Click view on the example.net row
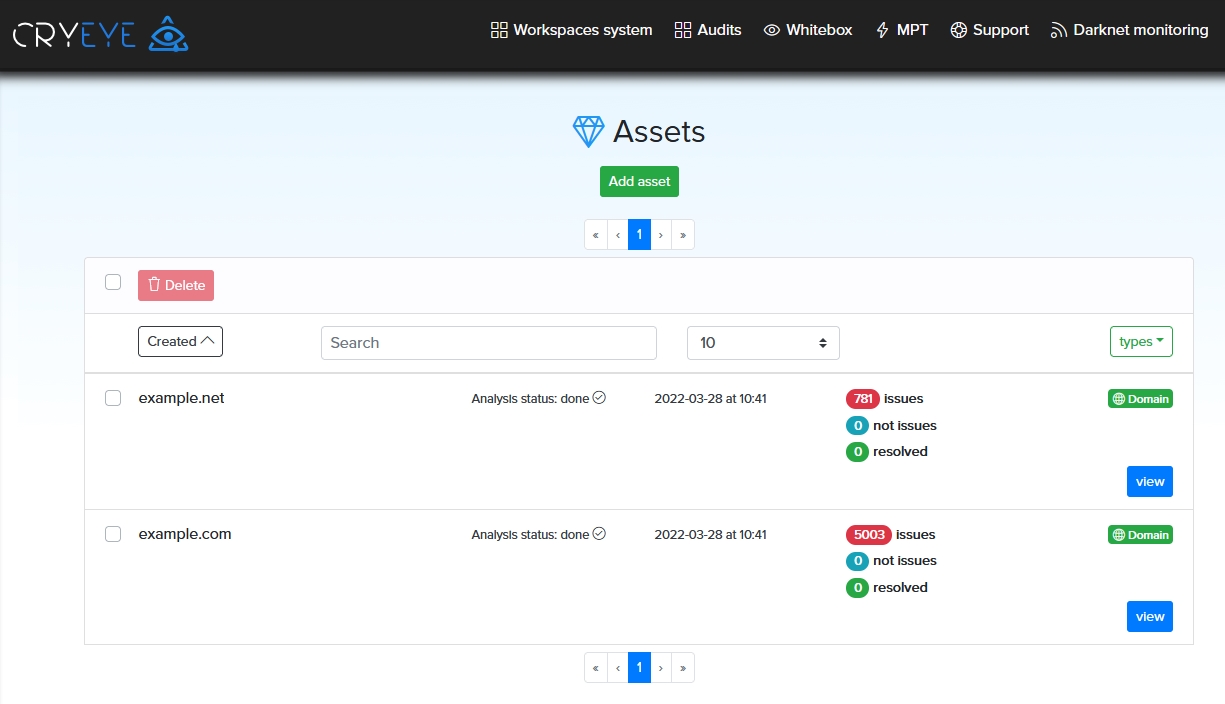The width and height of the screenshot is (1225, 704). point(1149,481)
